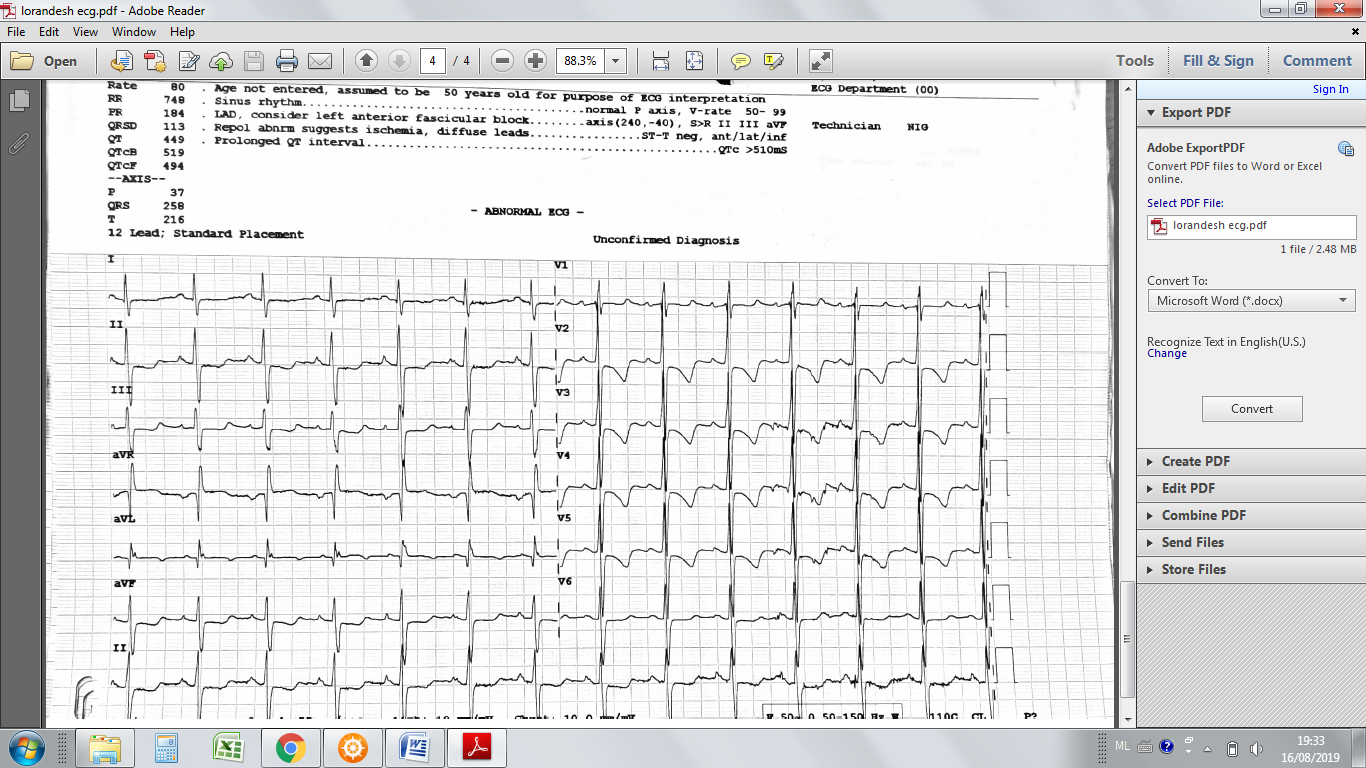Viewport: 1366px width, 768px height.
Task: Open Google Chrome from the taskbar
Action: point(290,748)
